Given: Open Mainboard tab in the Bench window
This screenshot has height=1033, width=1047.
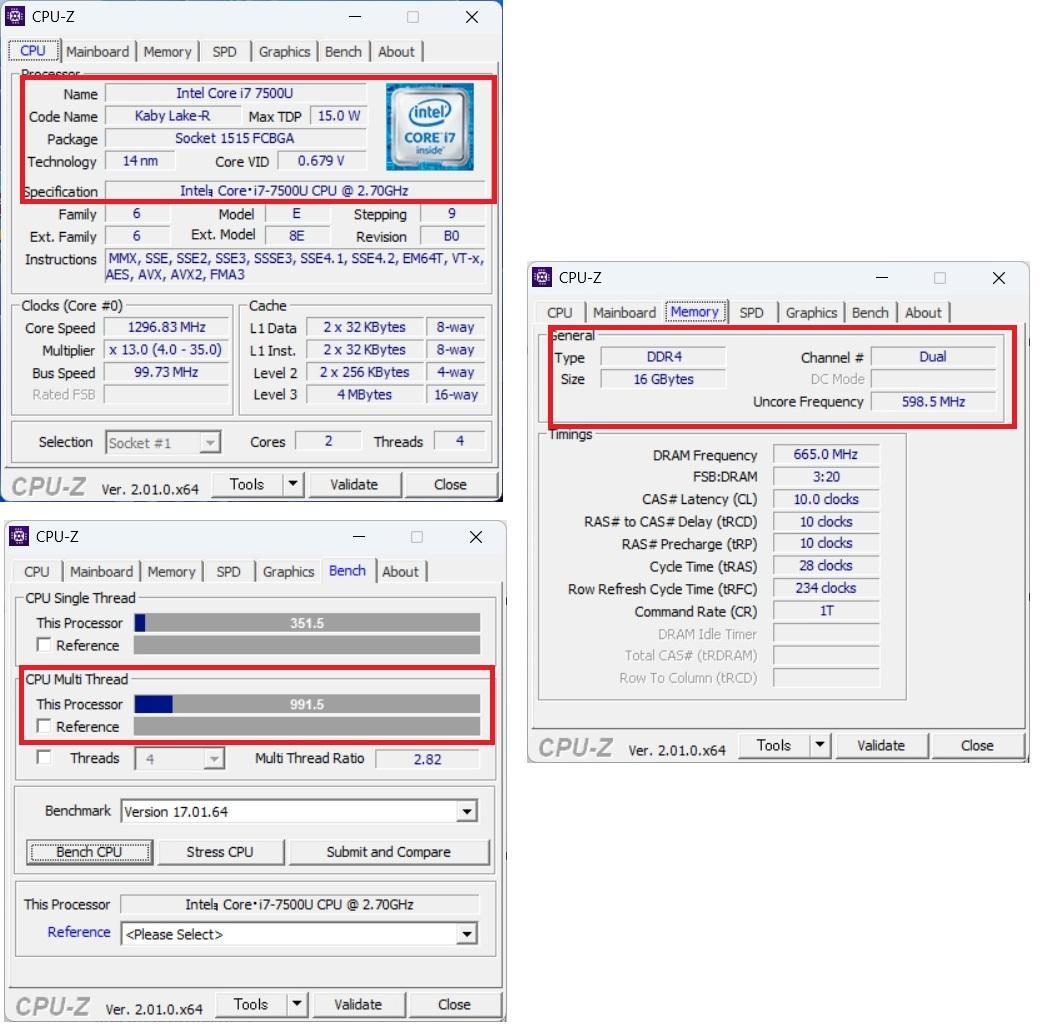Looking at the screenshot, I should [101, 572].
